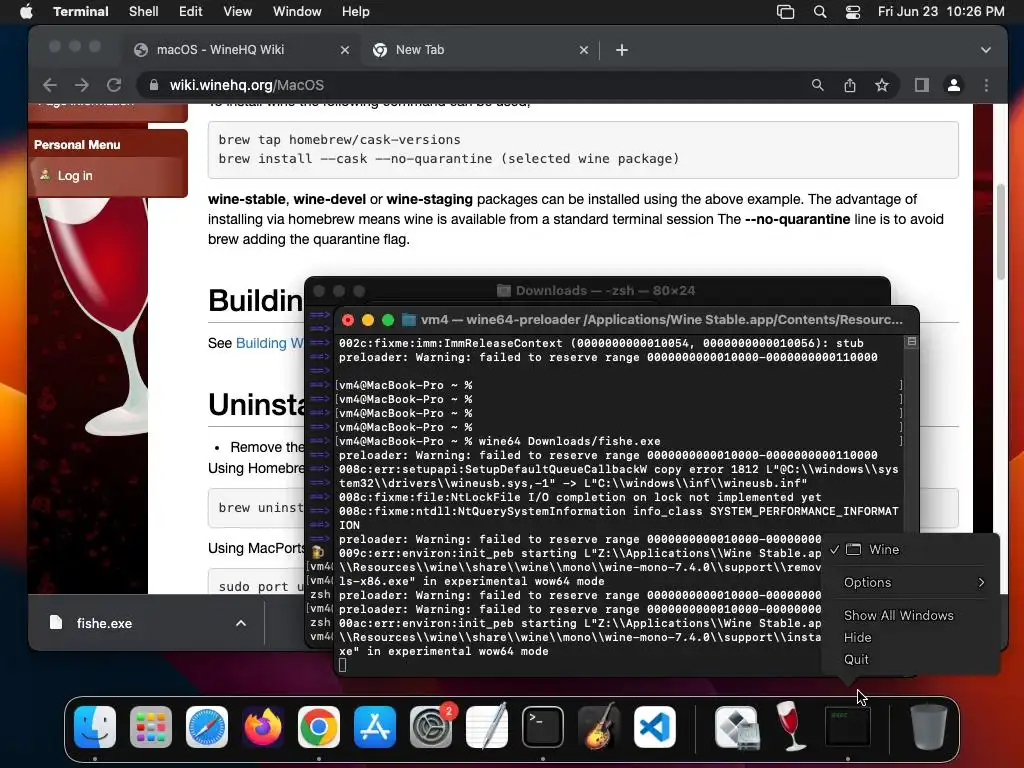Open the Terminal app menu
The height and width of the screenshot is (768, 1024).
pos(81,12)
